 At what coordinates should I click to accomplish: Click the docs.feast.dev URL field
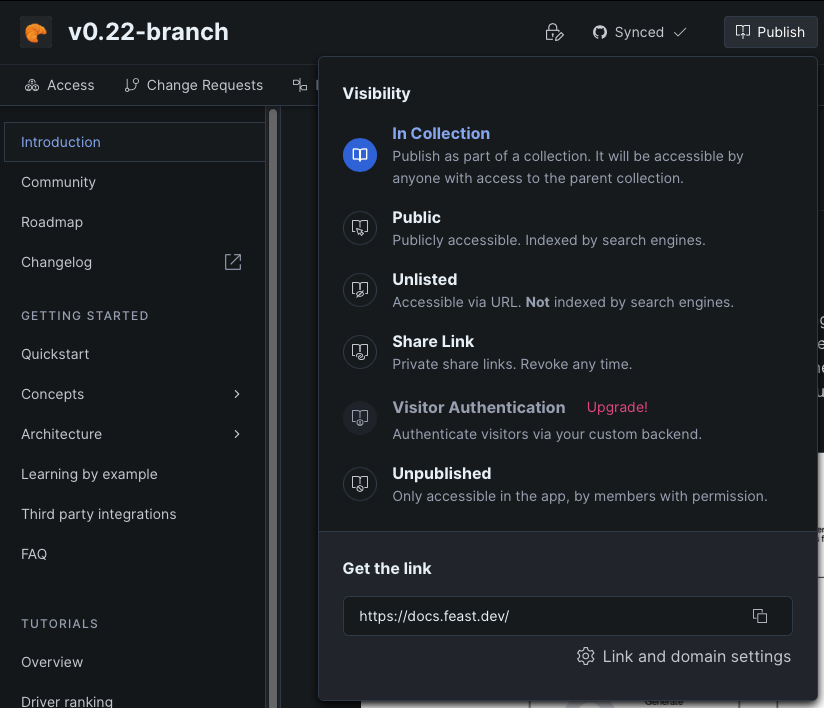540,616
